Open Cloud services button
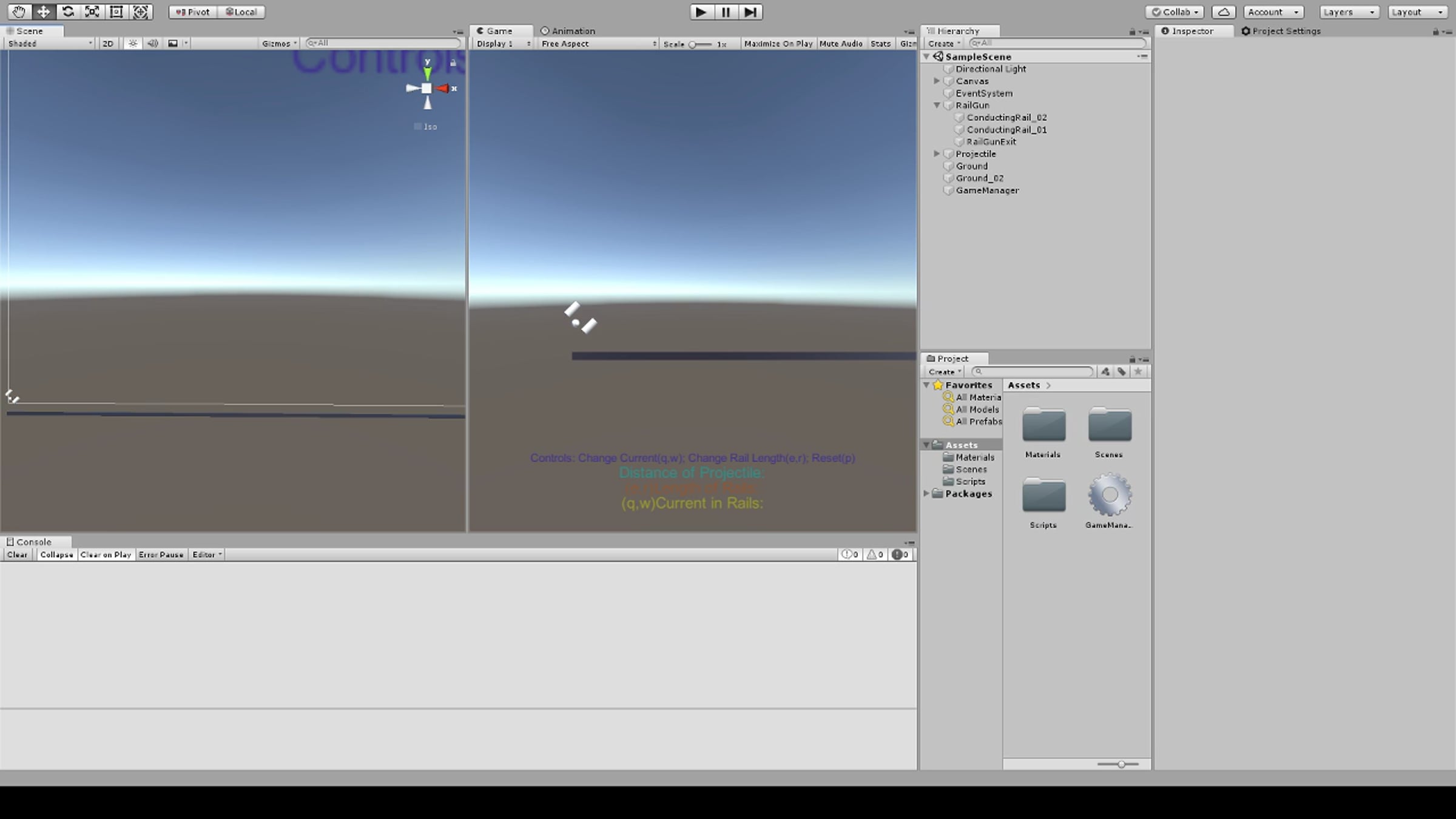Screen dimensions: 1456x819 click(x=1224, y=12)
